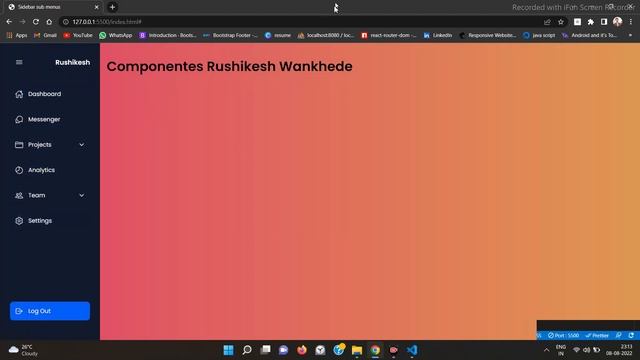This screenshot has width=640, height=360.
Task: Open the taskbar clock and date
Action: tap(619, 350)
